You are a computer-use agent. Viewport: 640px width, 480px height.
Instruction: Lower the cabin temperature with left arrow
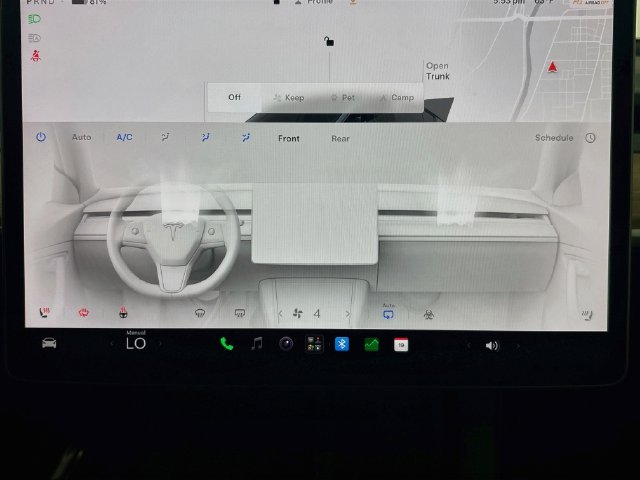112,344
